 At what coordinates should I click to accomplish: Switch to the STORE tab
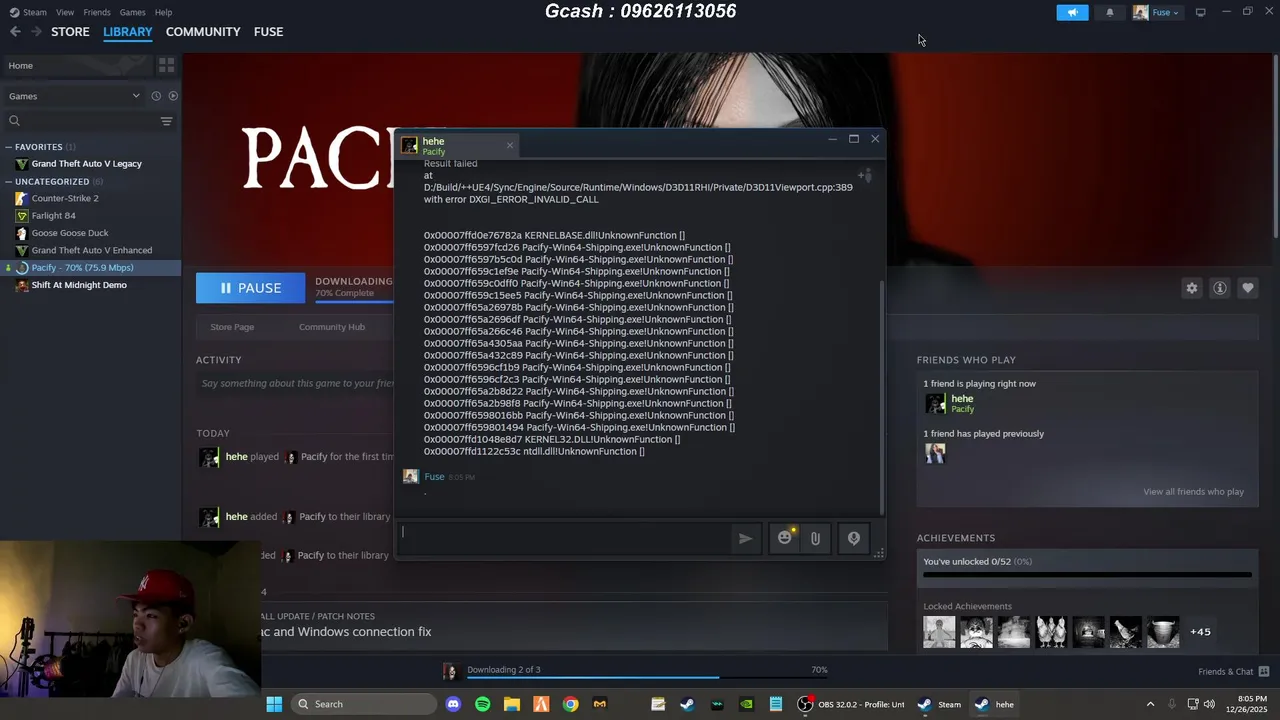(x=70, y=32)
